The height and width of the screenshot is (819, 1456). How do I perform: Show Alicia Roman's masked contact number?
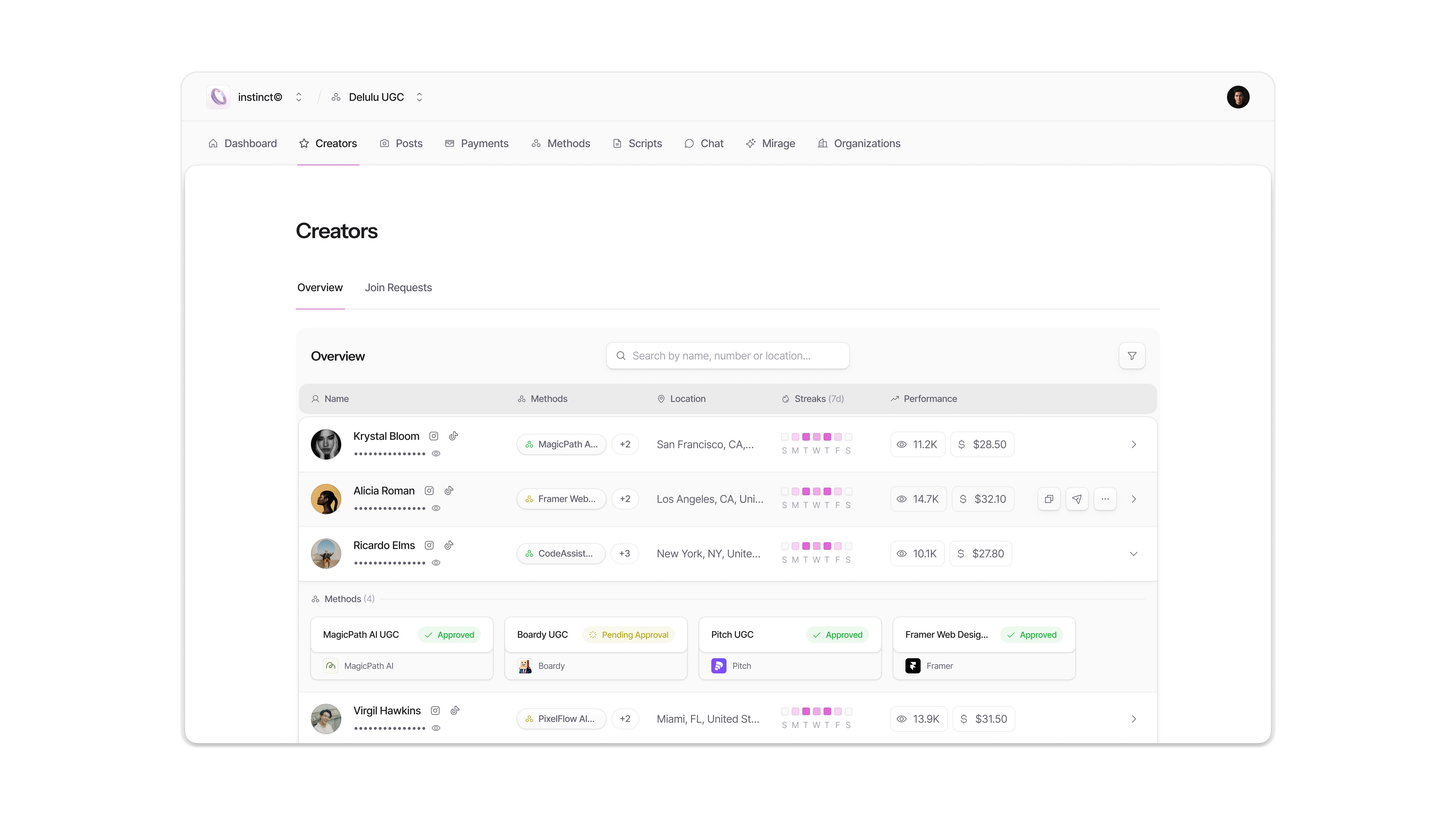[436, 508]
